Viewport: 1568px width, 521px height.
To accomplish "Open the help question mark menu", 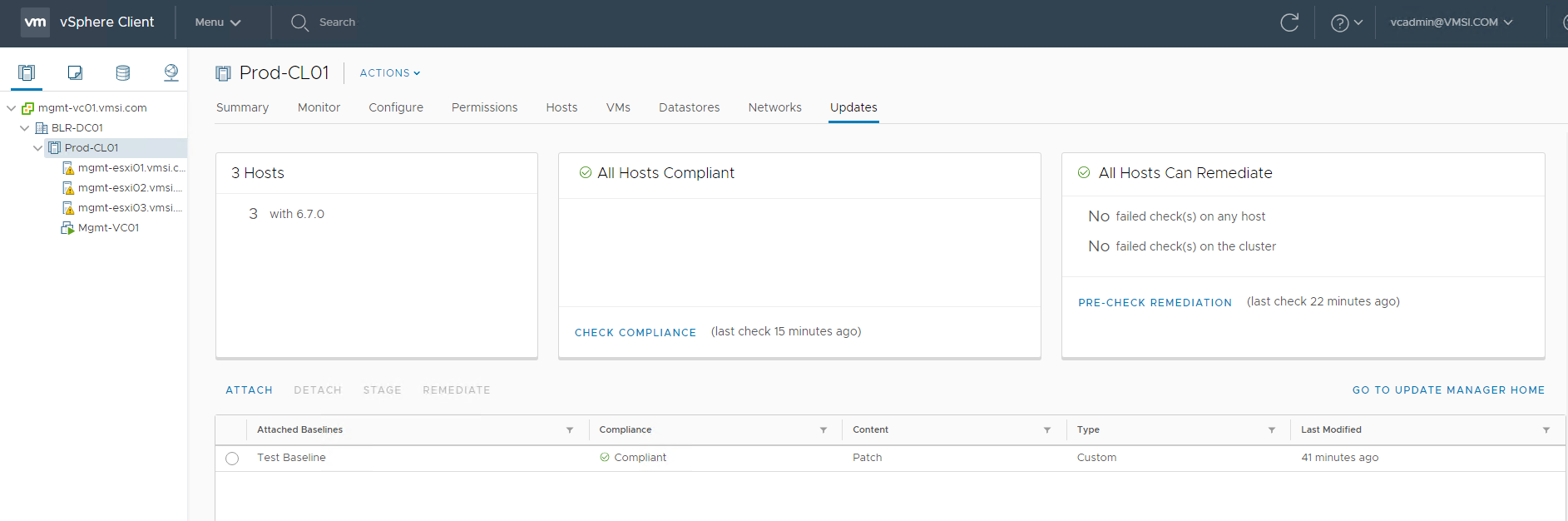I will (x=1346, y=22).
